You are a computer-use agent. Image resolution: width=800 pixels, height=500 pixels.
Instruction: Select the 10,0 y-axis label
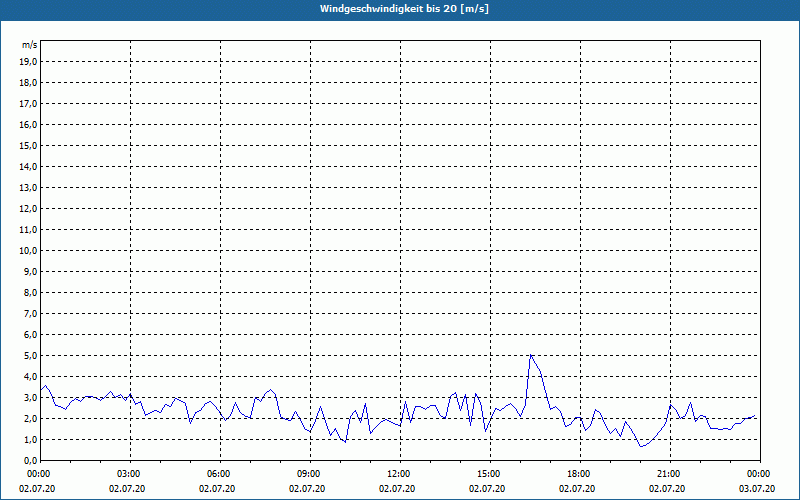pyautogui.click(x=28, y=251)
